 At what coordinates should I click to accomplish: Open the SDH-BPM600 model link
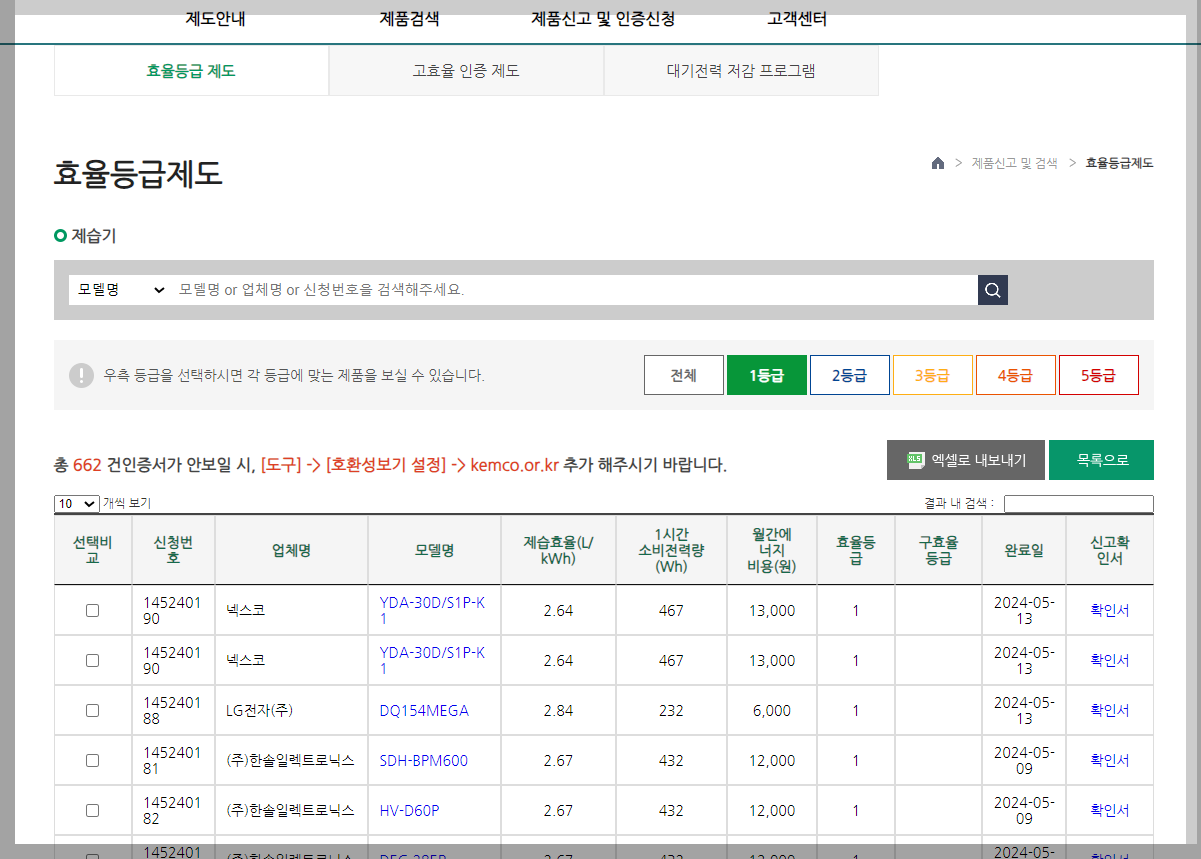pos(424,761)
